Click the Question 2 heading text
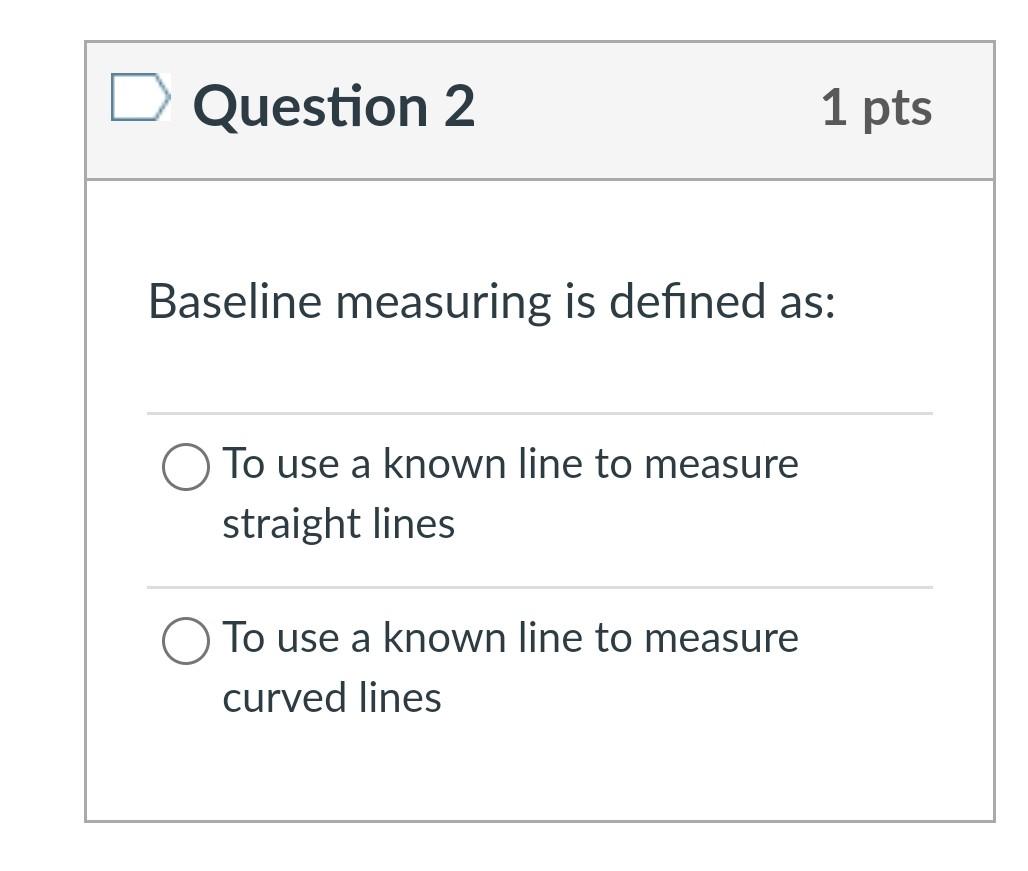This screenshot has height=871, width=1028. 331,105
